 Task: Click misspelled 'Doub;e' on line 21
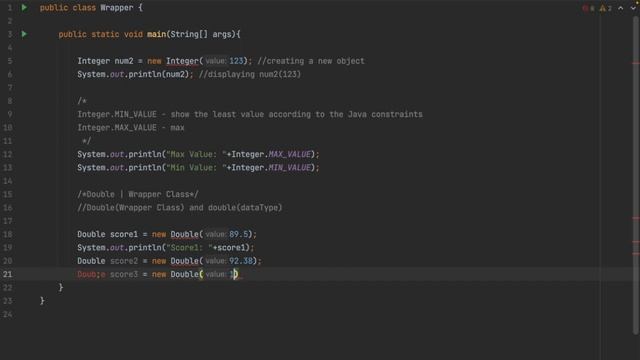pos(91,274)
